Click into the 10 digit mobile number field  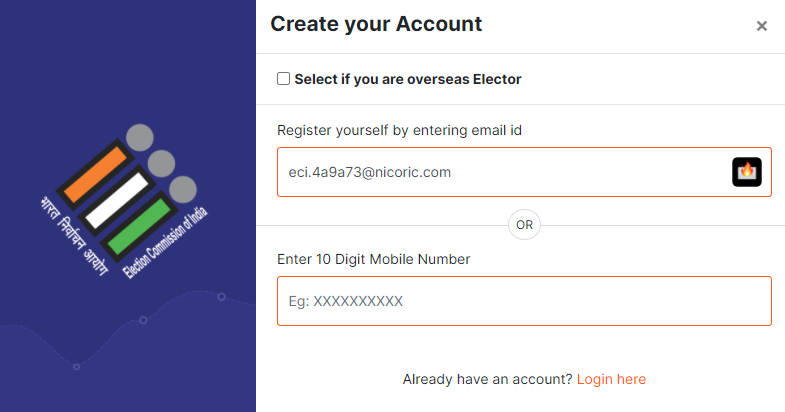[x=524, y=301]
